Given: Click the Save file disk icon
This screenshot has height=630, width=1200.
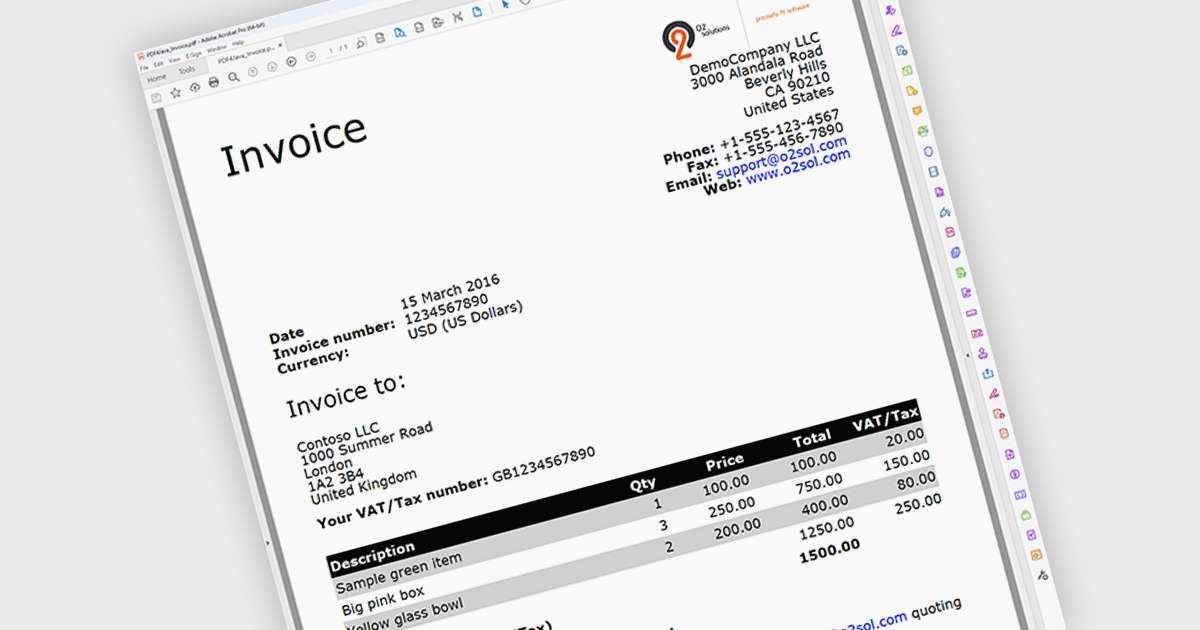Looking at the screenshot, I should click(x=156, y=98).
